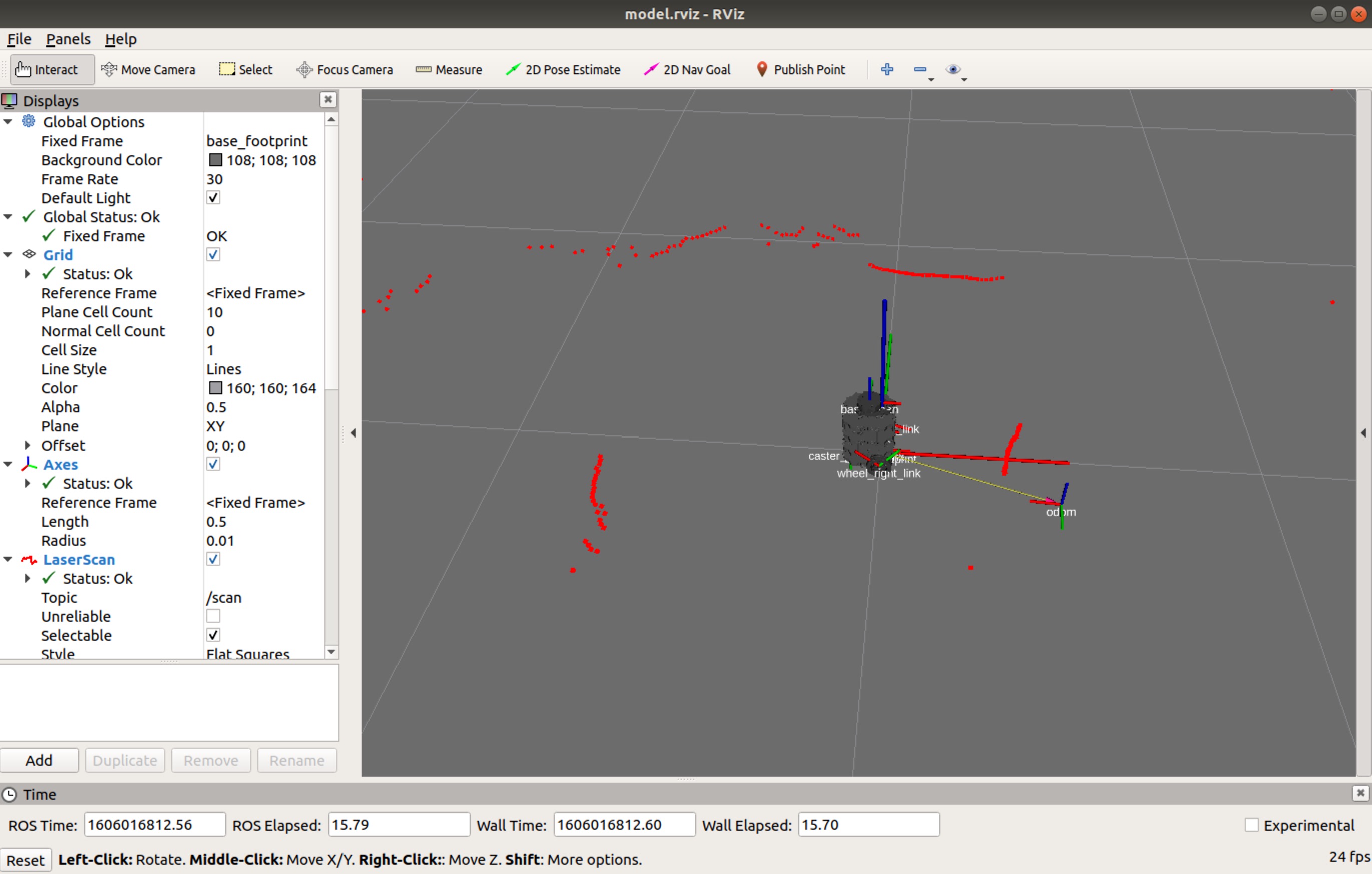This screenshot has width=1372, height=874.
Task: Open the File menu
Action: pyautogui.click(x=19, y=39)
